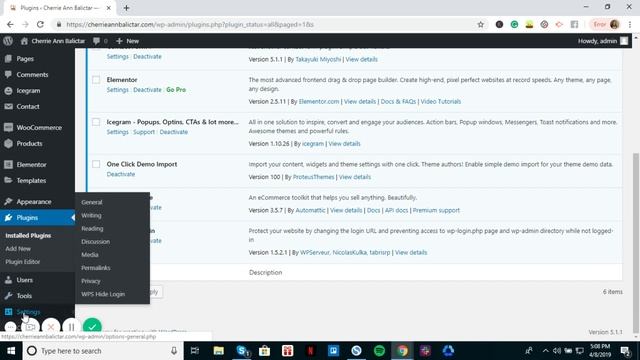Select General in Settings flyout

(x=92, y=202)
